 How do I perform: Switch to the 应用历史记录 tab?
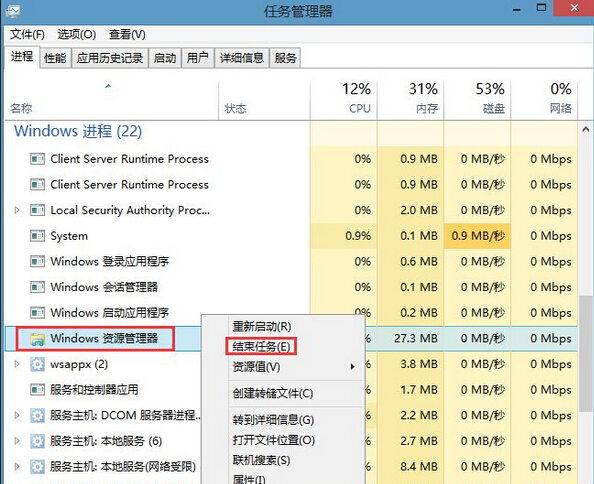pyautogui.click(x=110, y=58)
